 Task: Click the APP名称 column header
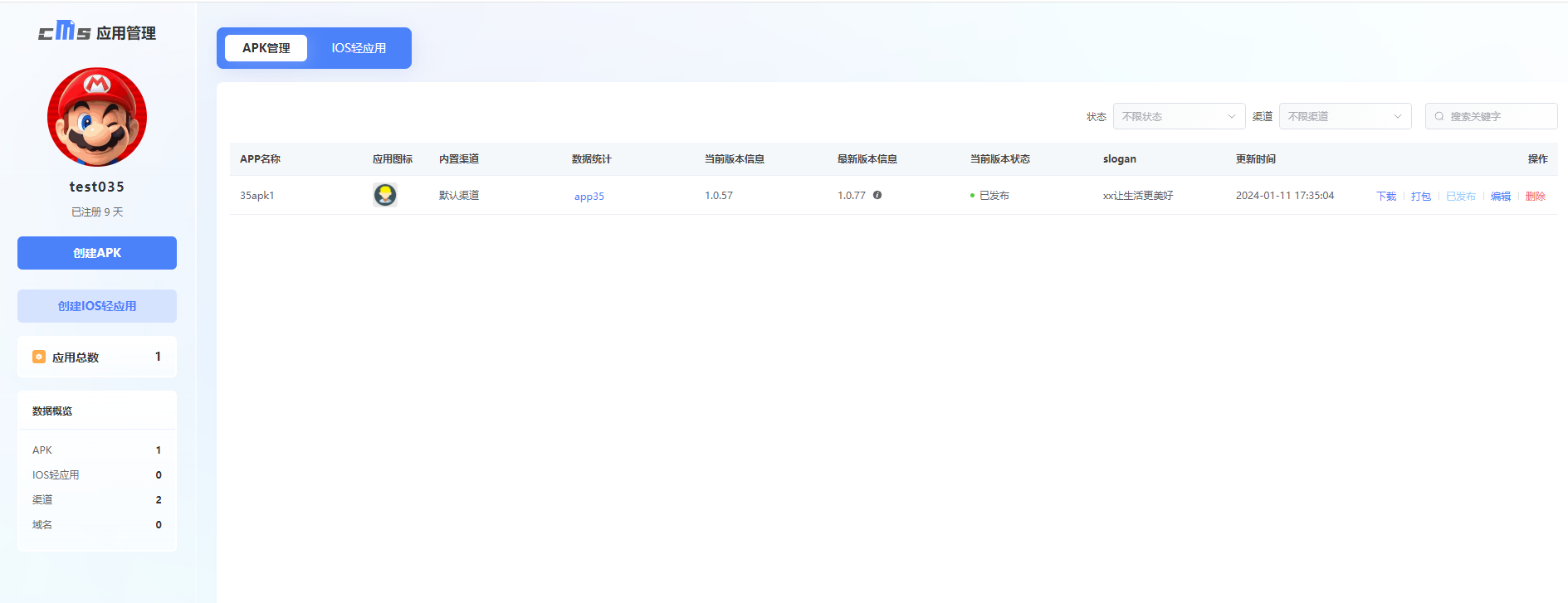pos(260,159)
